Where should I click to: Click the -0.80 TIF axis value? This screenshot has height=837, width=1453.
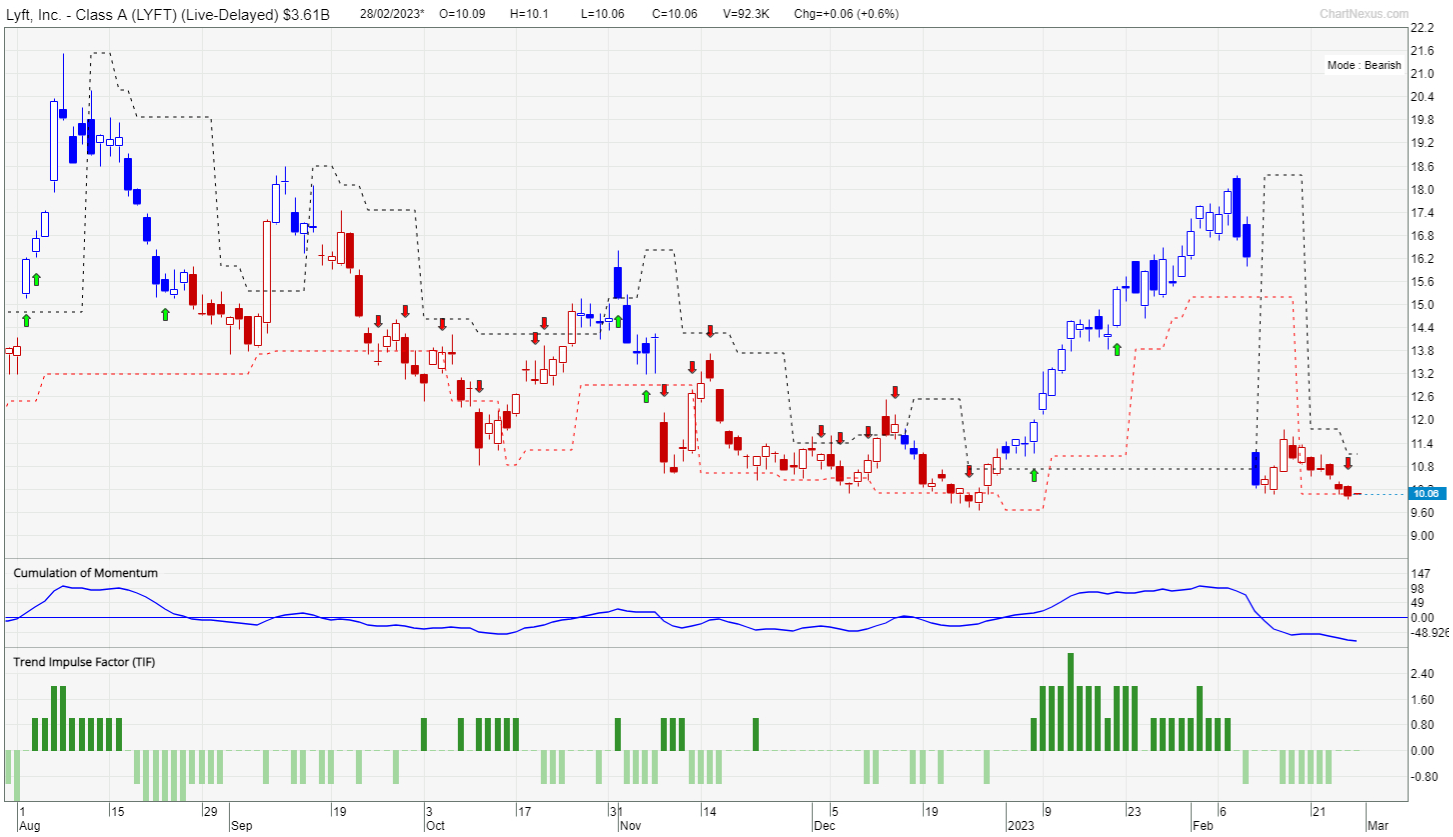click(x=1423, y=778)
